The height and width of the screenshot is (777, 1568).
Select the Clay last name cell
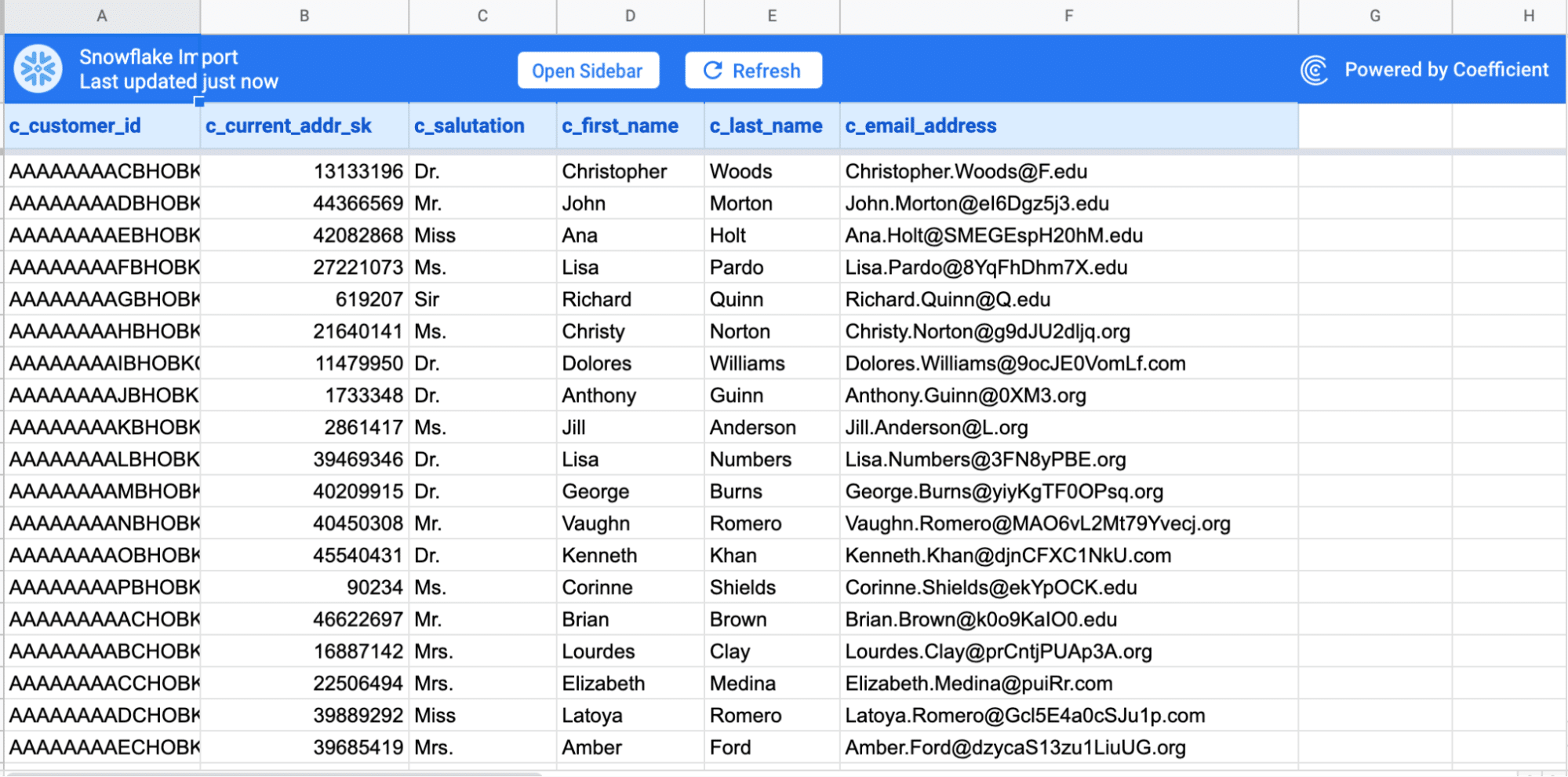(x=772, y=651)
